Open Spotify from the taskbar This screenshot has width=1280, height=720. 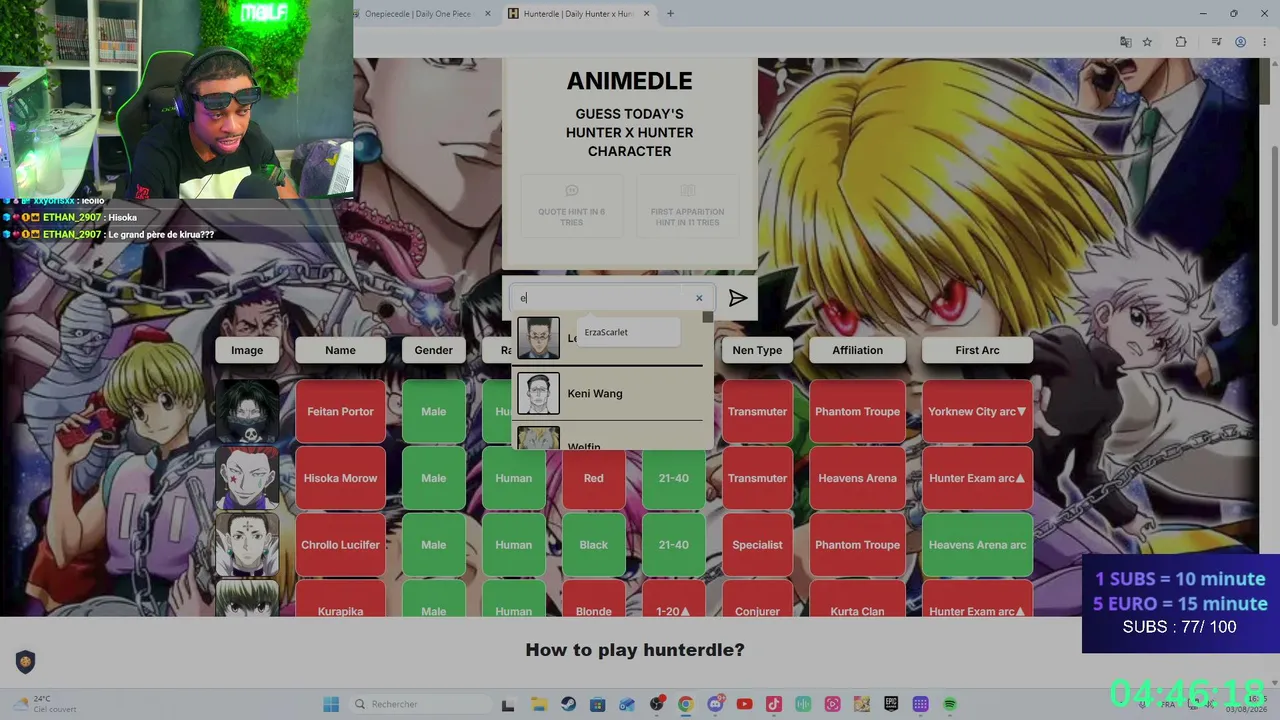(950, 704)
